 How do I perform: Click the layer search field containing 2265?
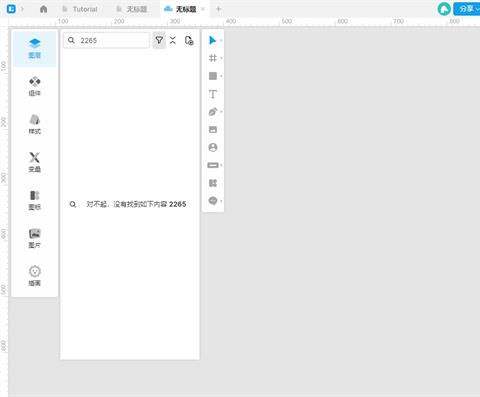(106, 40)
